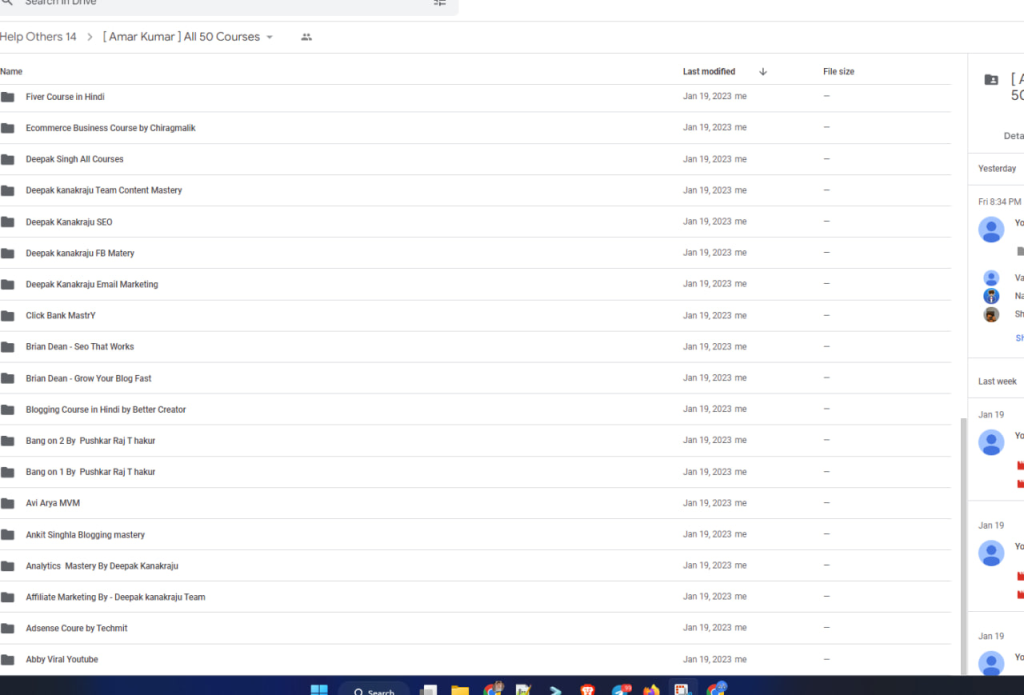Viewport: 1024px width, 695px height.
Task: Click the taskbar Search box
Action: coord(374,690)
